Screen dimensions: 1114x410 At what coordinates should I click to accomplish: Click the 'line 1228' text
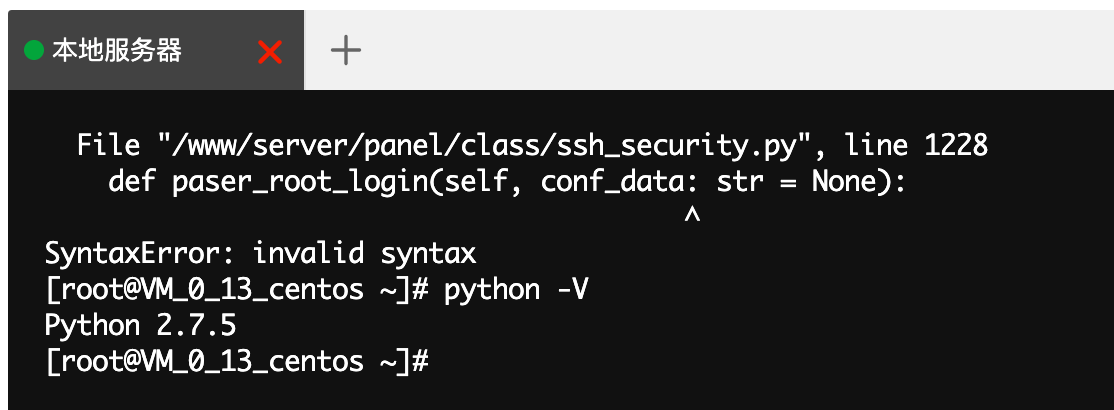(x=916, y=146)
